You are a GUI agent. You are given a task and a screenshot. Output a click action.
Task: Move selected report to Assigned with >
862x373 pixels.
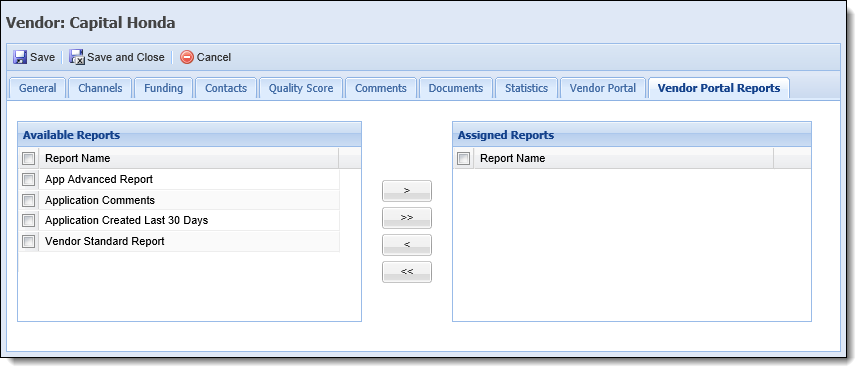(407, 191)
